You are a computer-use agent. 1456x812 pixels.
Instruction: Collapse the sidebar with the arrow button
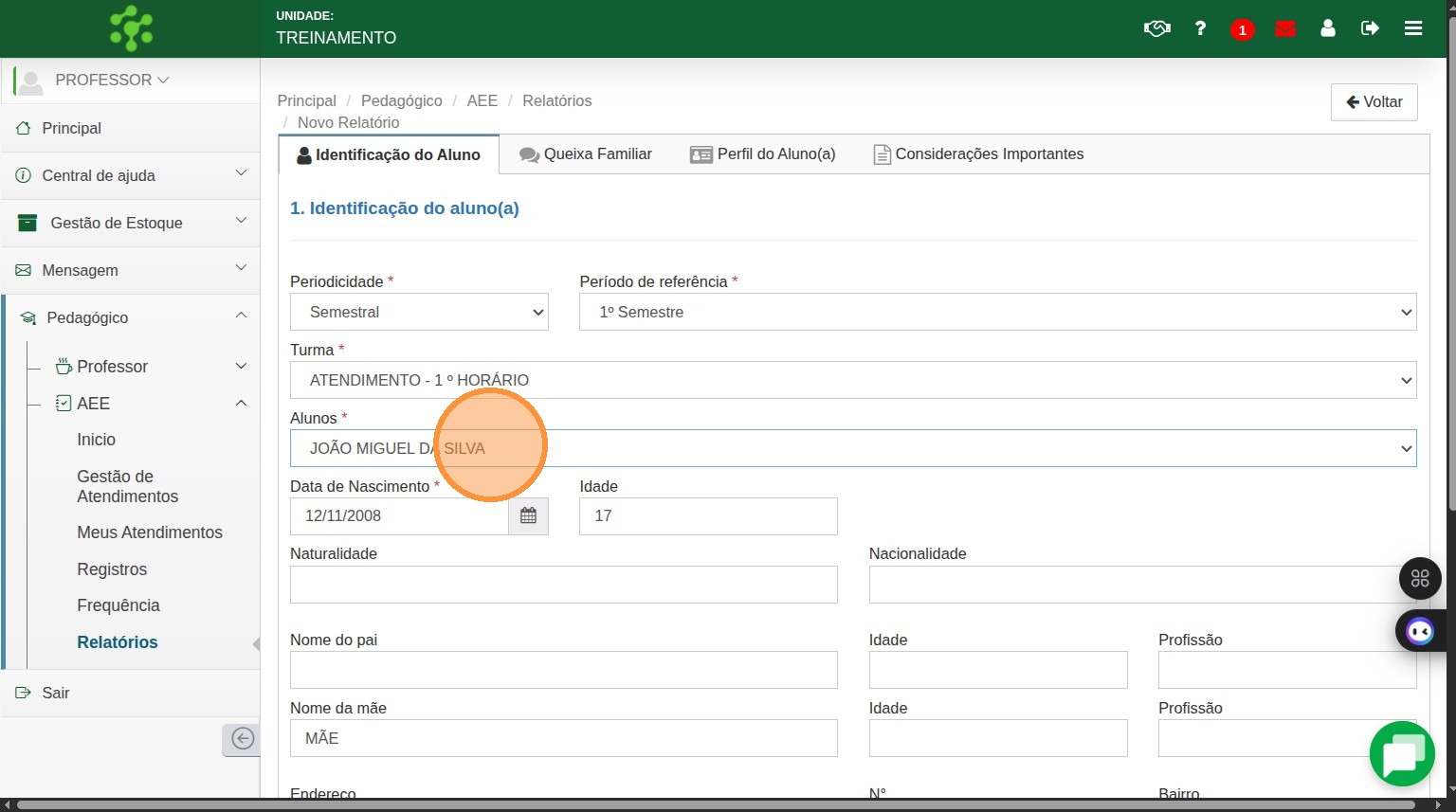[x=242, y=739]
